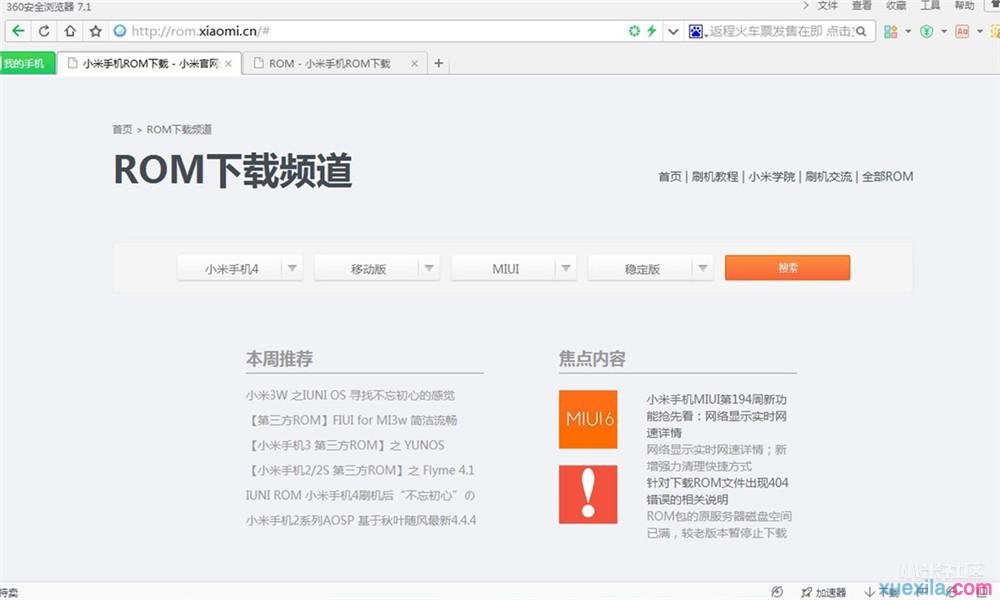Click the orange 搜索 button
This screenshot has height=600, width=1000.
[x=787, y=268]
